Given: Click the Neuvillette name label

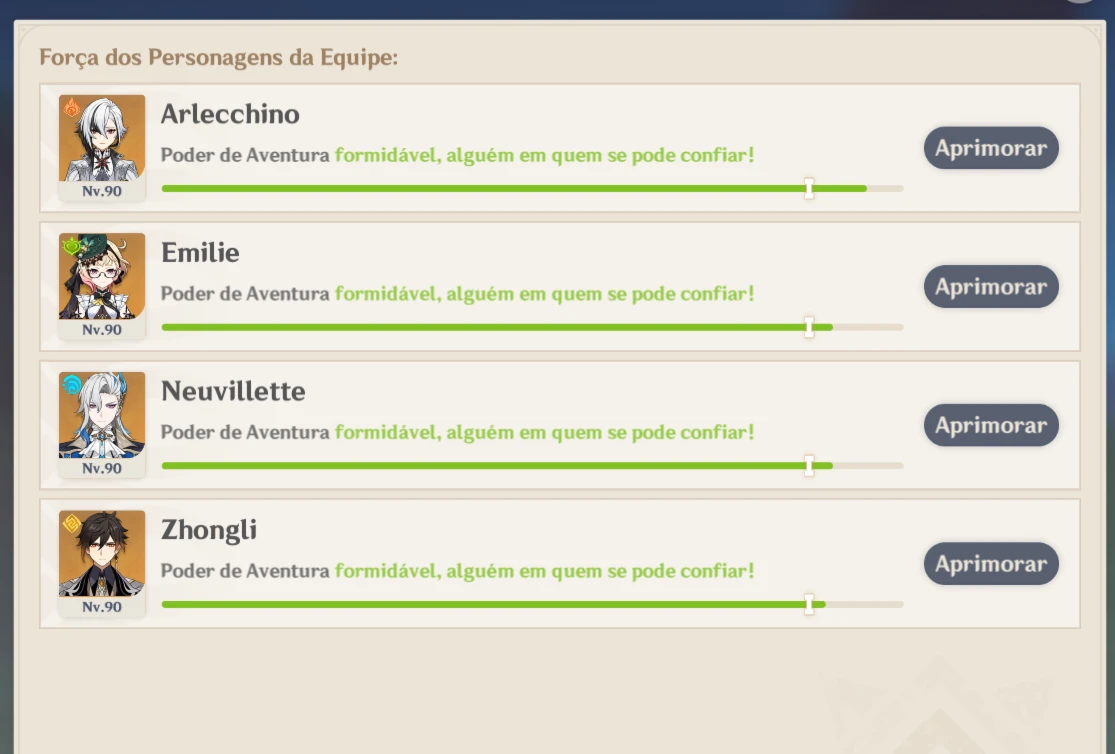Looking at the screenshot, I should (x=233, y=391).
